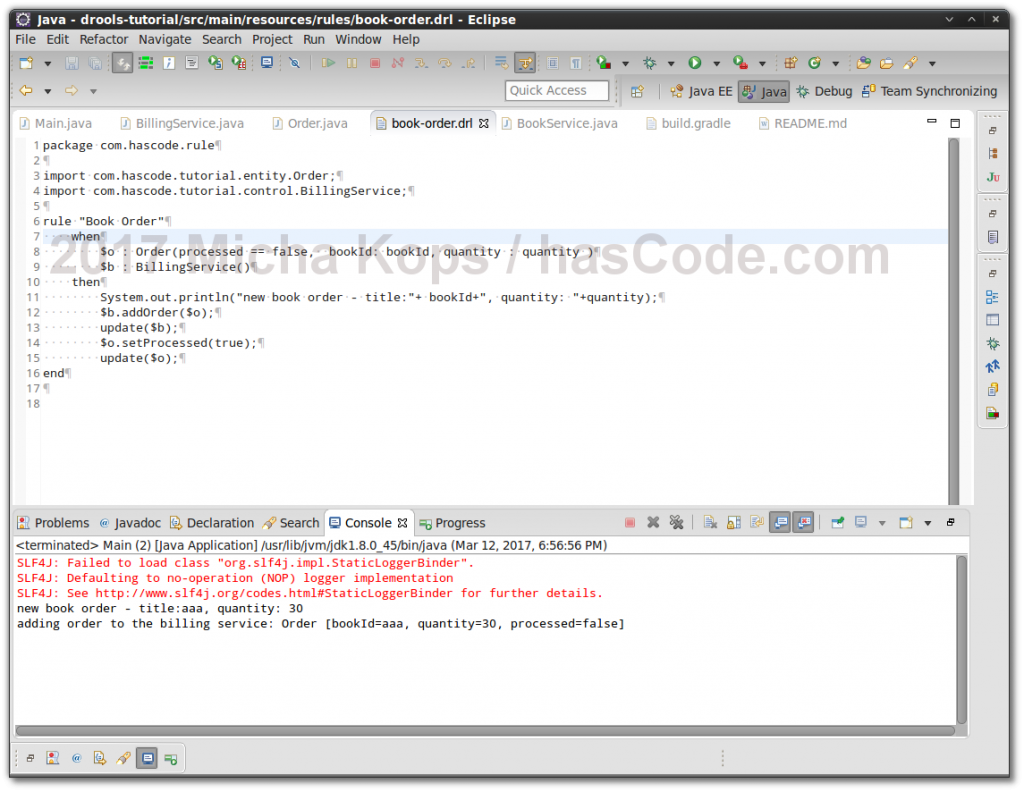
Task: Toggle Pin Console
Action: pos(836,521)
